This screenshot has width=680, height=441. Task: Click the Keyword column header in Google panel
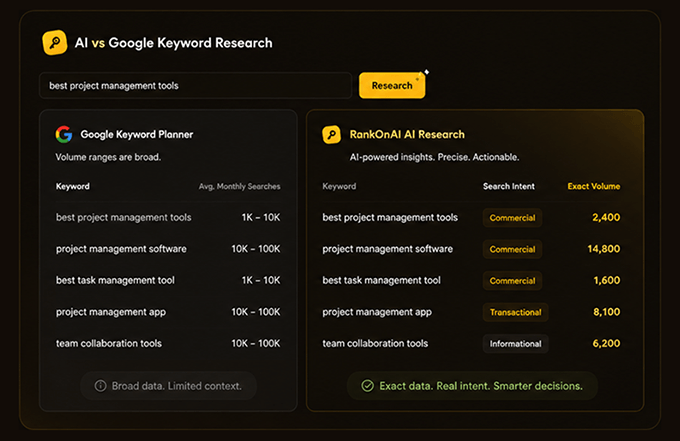coord(73,186)
